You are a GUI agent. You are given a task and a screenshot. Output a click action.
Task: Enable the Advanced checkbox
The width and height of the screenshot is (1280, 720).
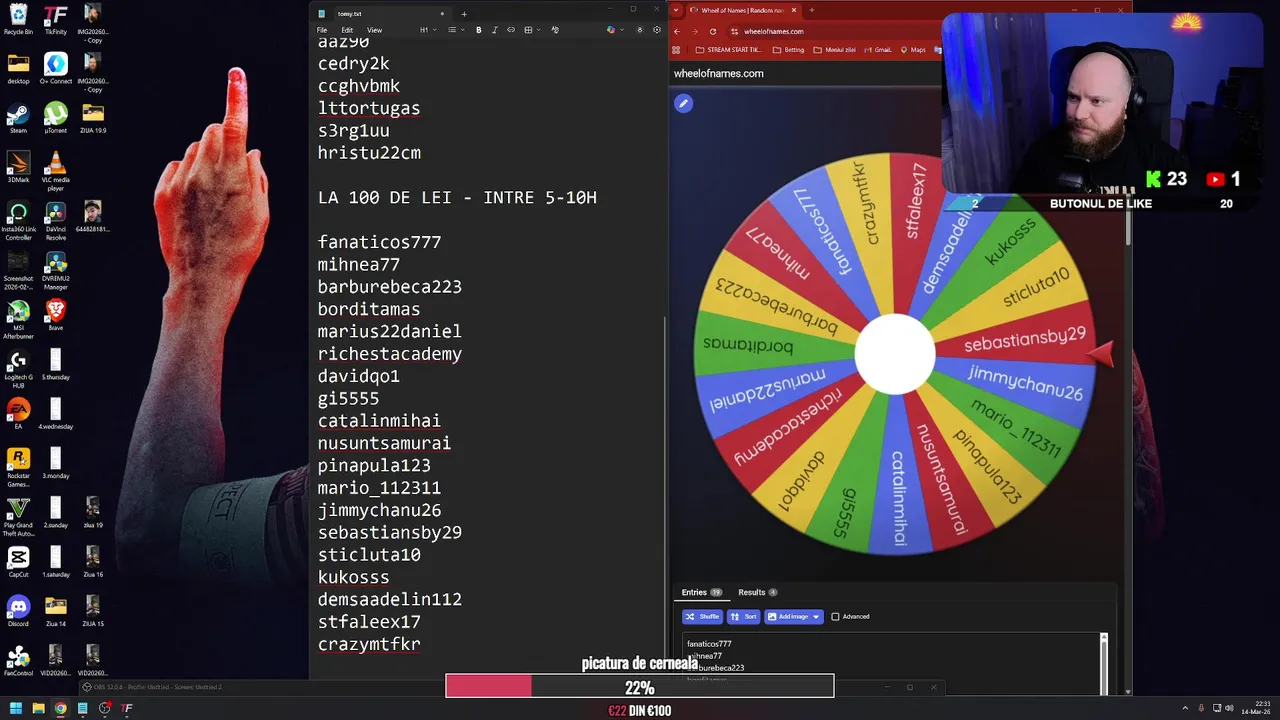pyautogui.click(x=836, y=617)
